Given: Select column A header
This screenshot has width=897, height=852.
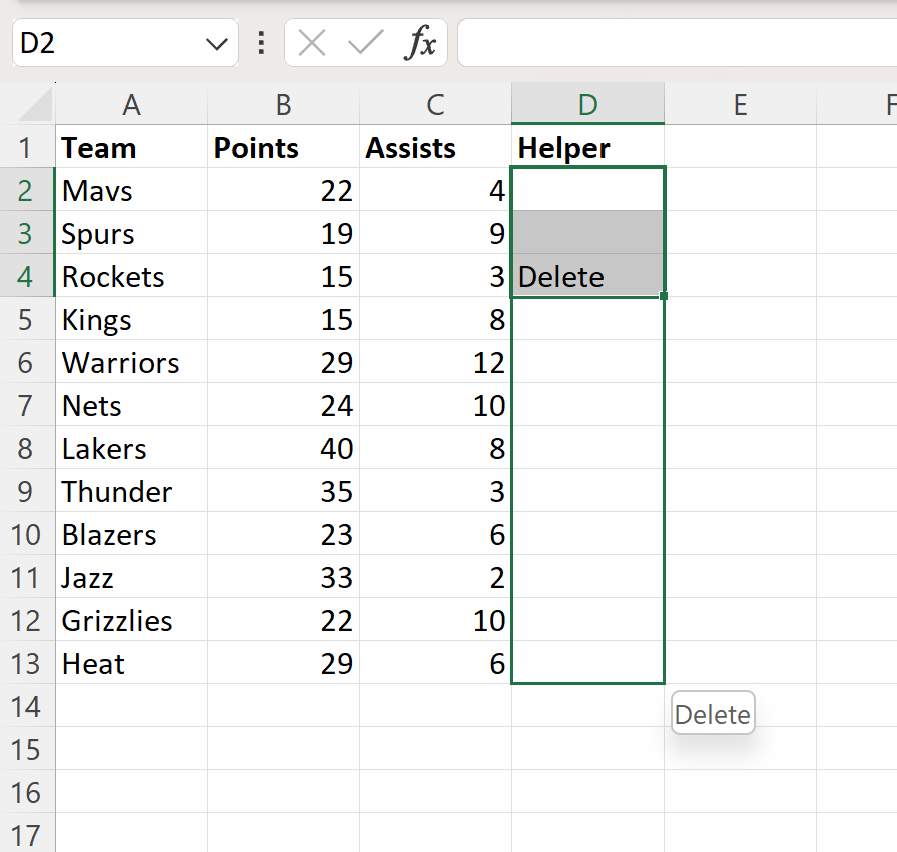Looking at the screenshot, I should 131,105.
